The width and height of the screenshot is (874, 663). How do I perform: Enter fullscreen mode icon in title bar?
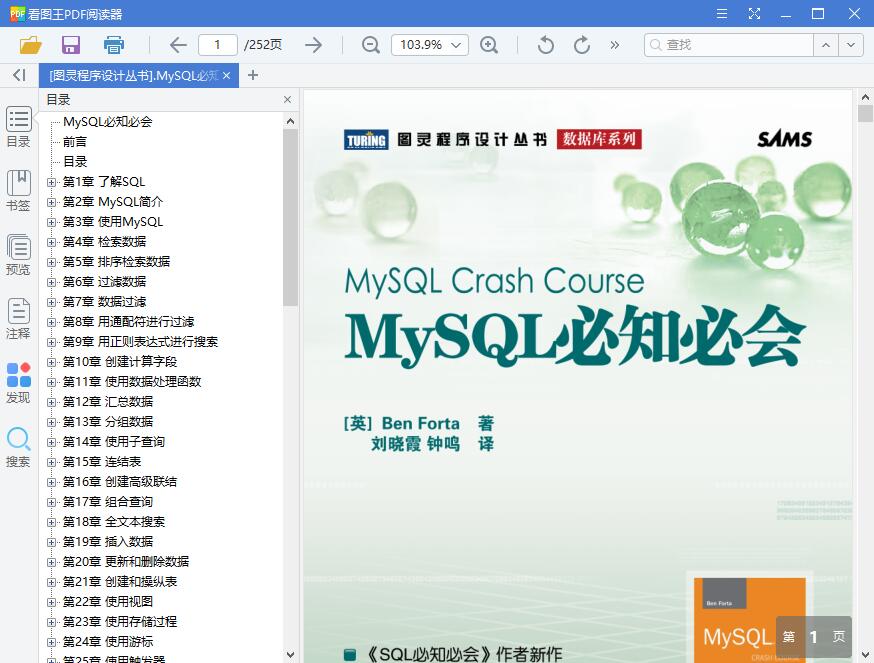pos(754,13)
